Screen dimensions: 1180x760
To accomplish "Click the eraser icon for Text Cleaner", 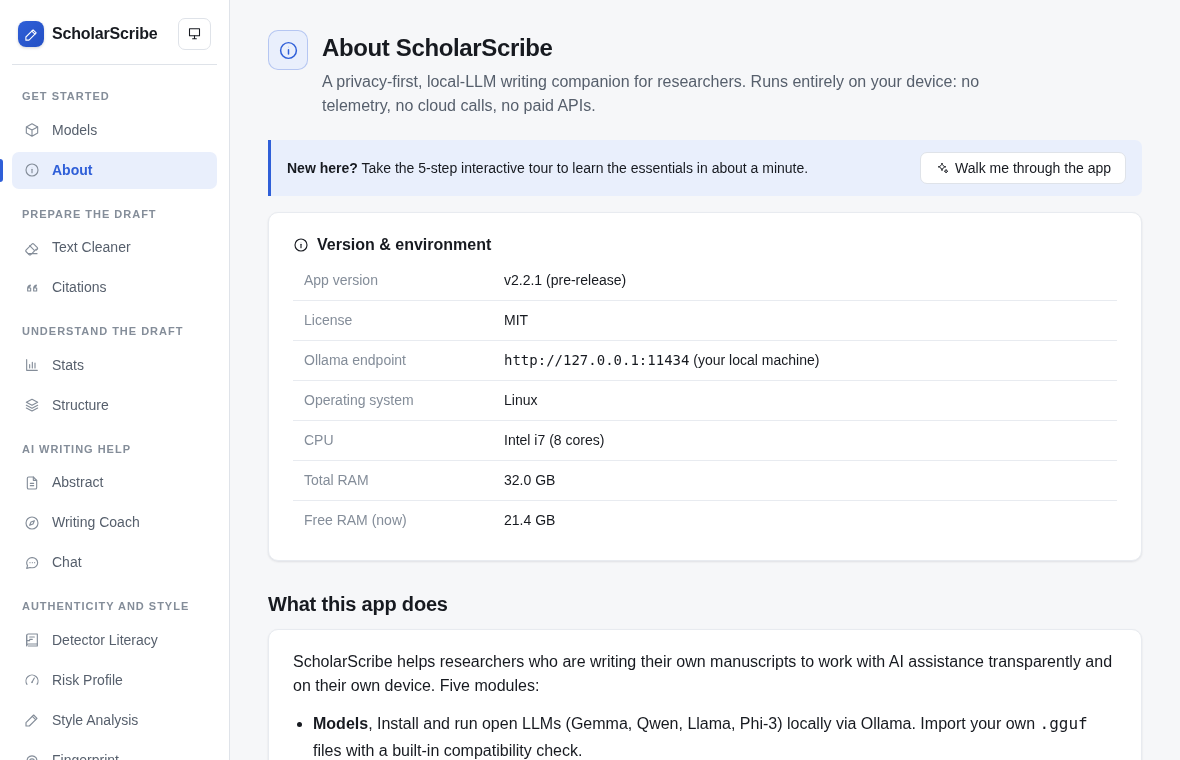I will point(32,248).
